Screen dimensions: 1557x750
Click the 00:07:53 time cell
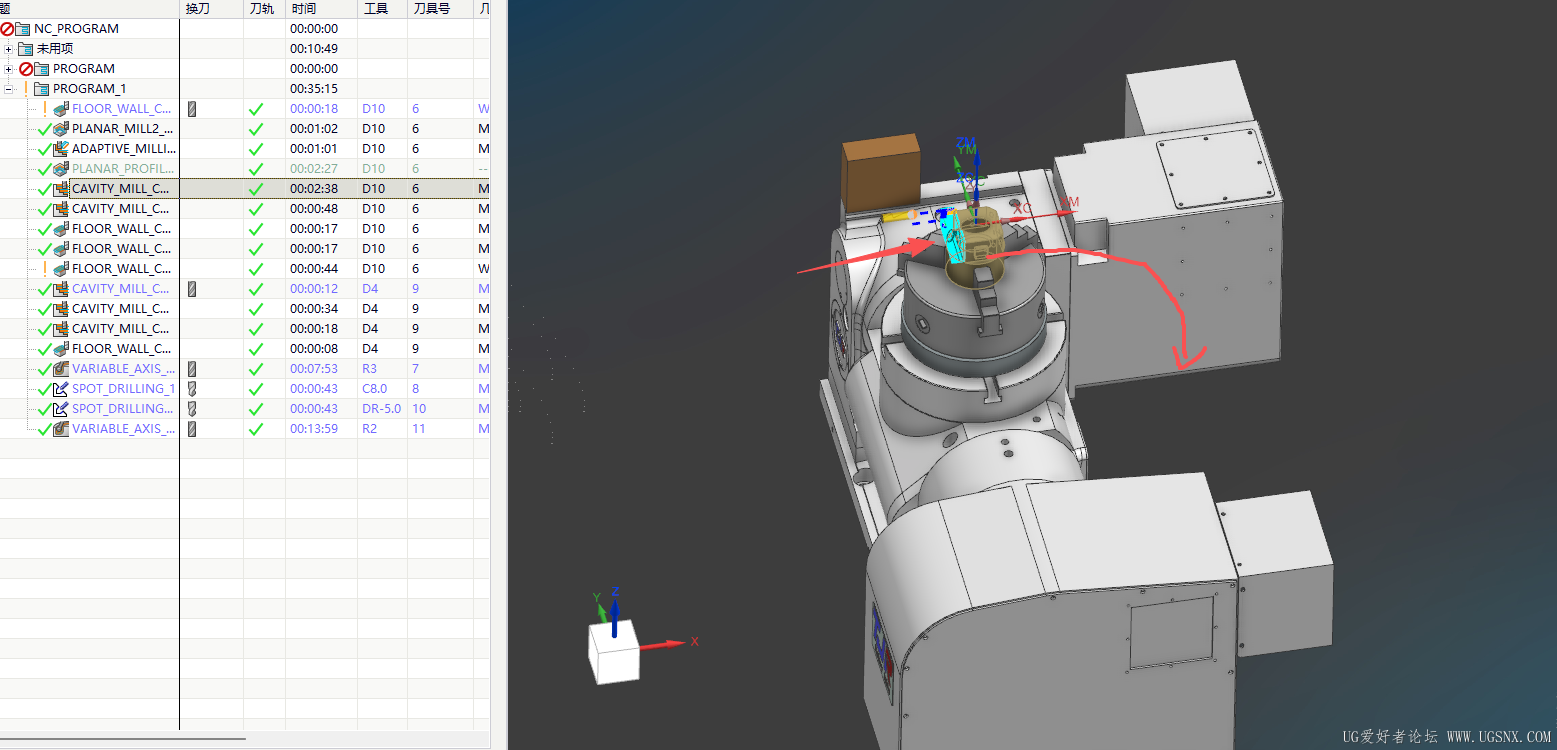(314, 369)
